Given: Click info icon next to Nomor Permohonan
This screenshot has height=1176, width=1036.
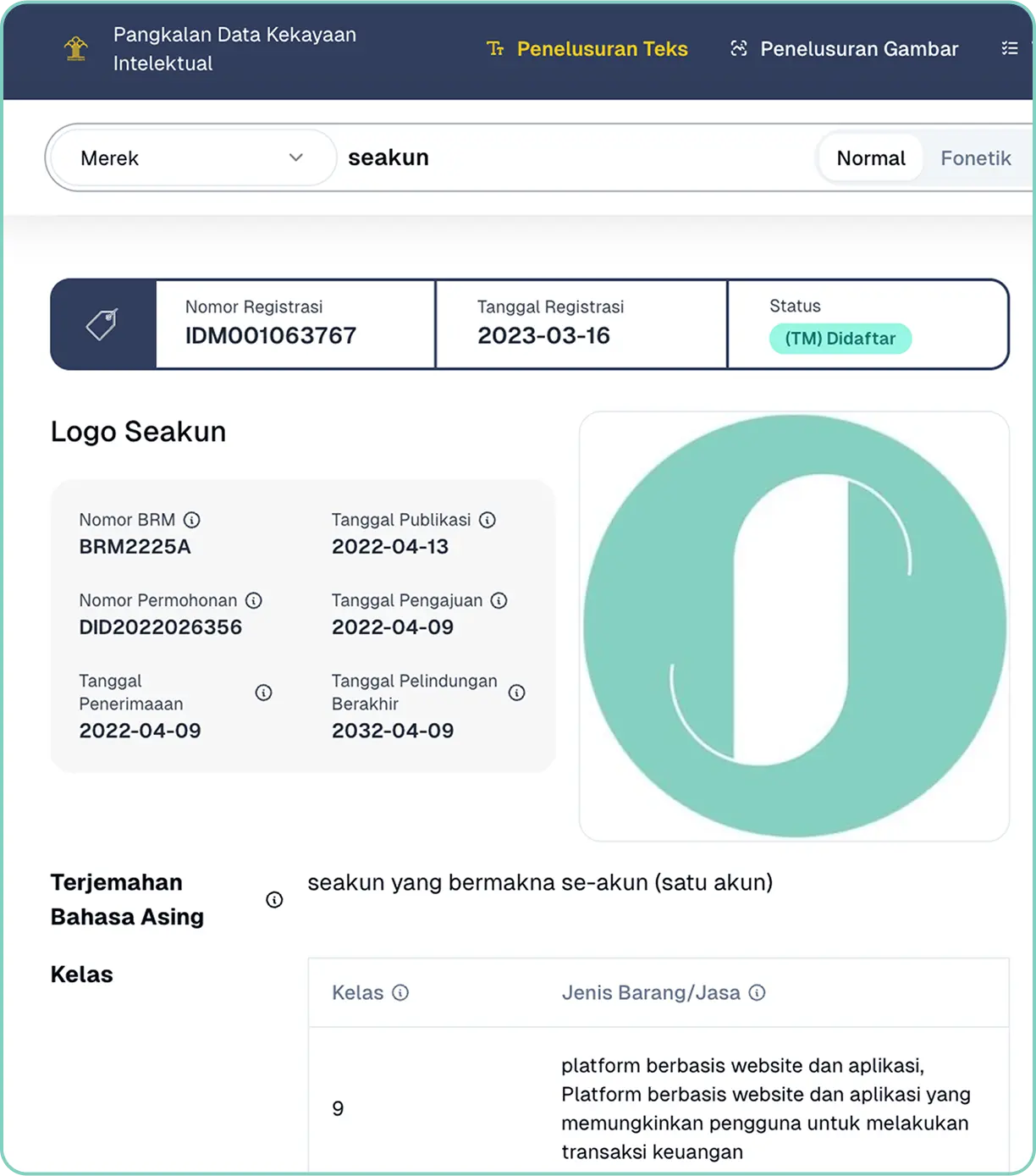Looking at the screenshot, I should tap(254, 600).
